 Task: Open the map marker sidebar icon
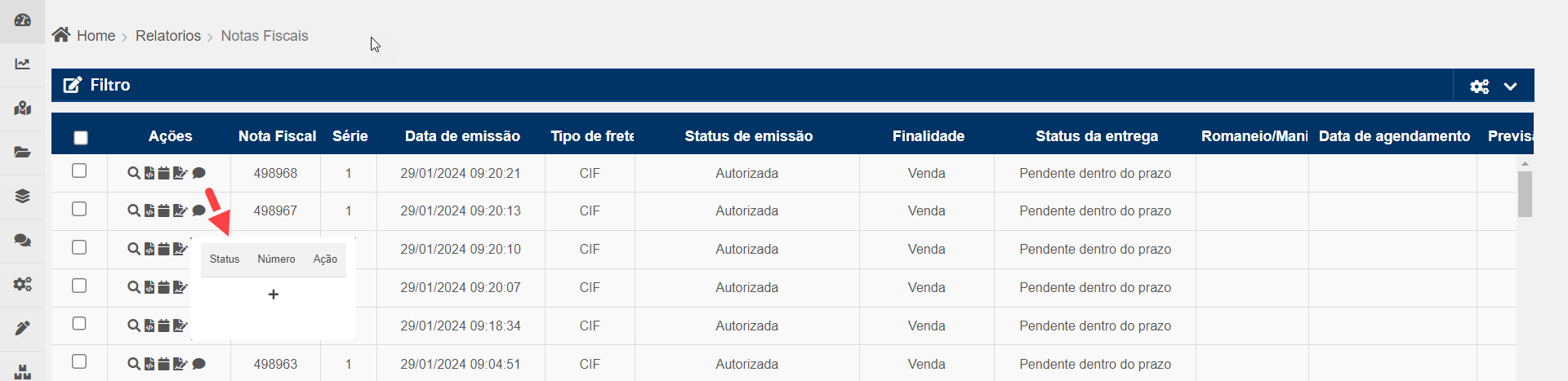tap(22, 108)
